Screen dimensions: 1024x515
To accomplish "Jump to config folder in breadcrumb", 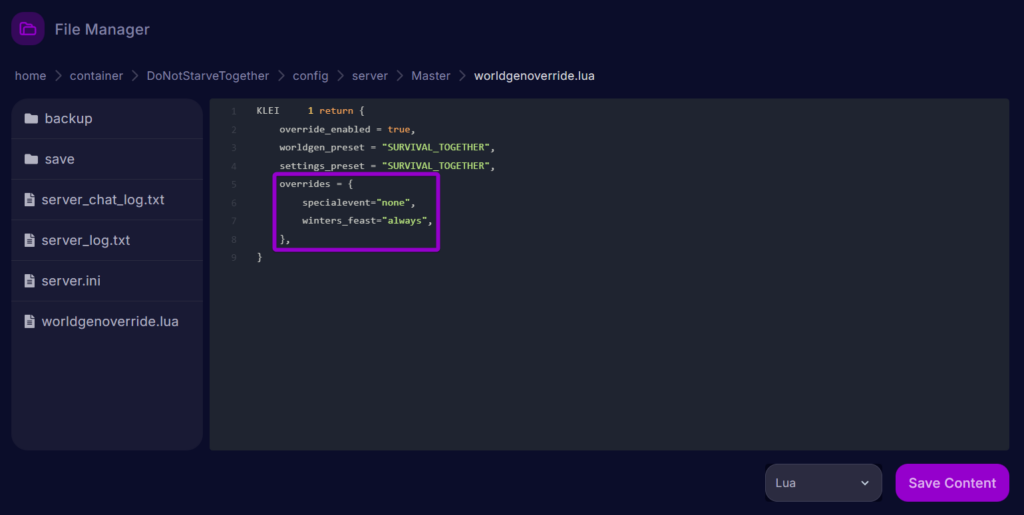I will (310, 76).
